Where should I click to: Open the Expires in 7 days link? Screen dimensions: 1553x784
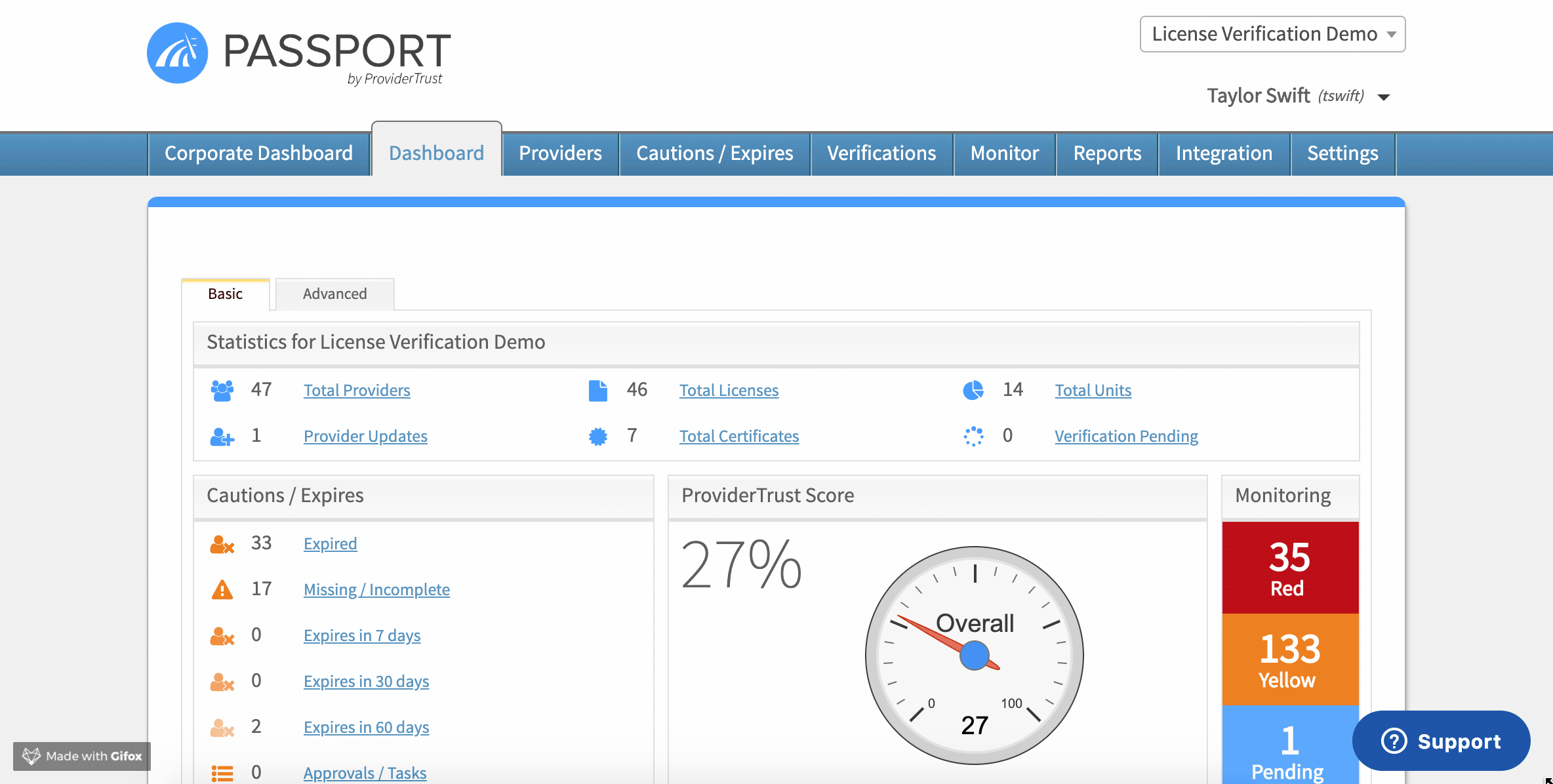coord(362,636)
